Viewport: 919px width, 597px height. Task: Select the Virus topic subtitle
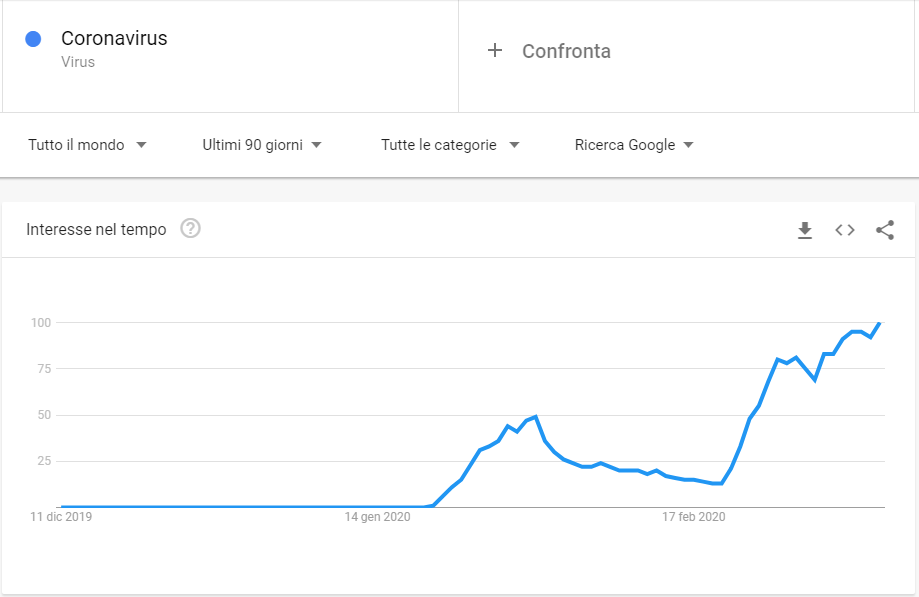pos(78,62)
